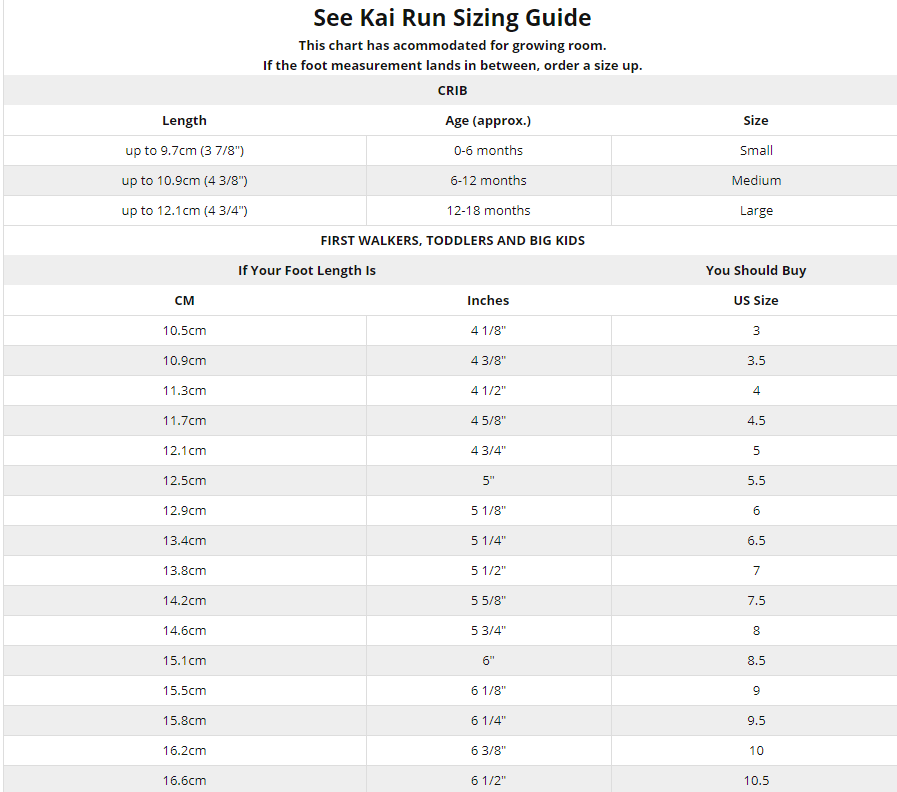Click the Inches column header

click(x=488, y=300)
